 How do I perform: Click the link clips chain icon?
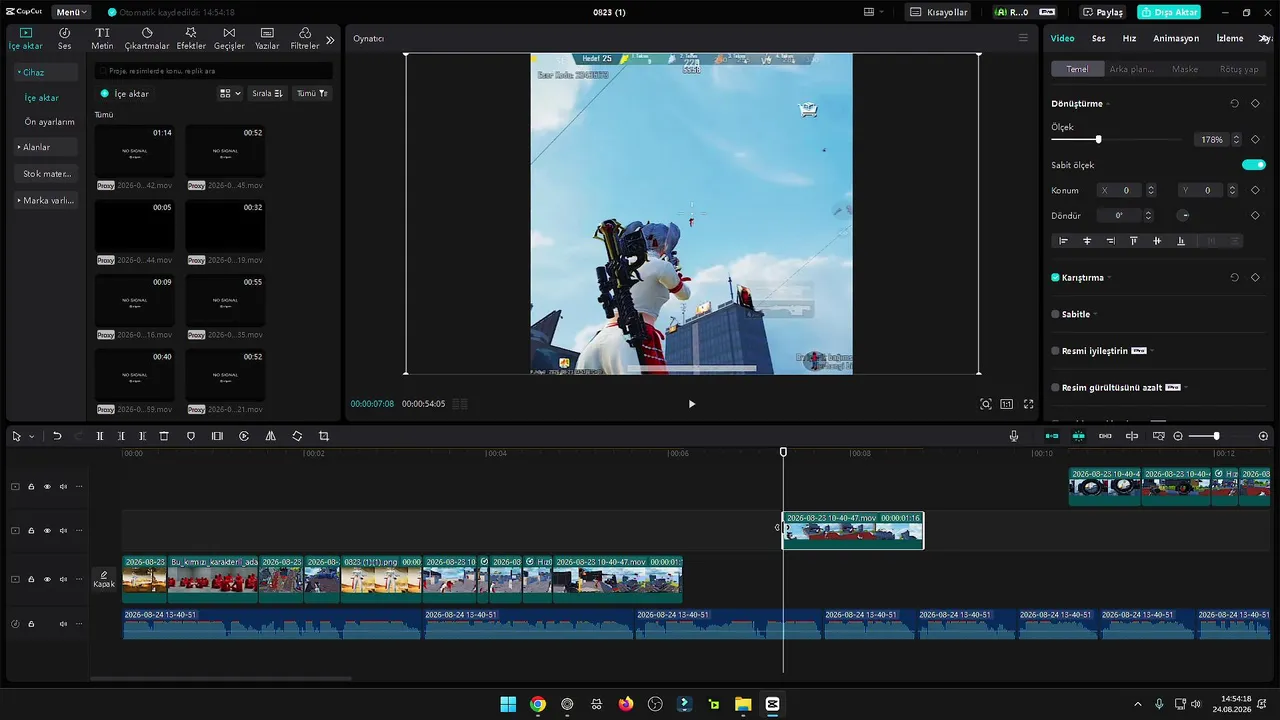1105,436
